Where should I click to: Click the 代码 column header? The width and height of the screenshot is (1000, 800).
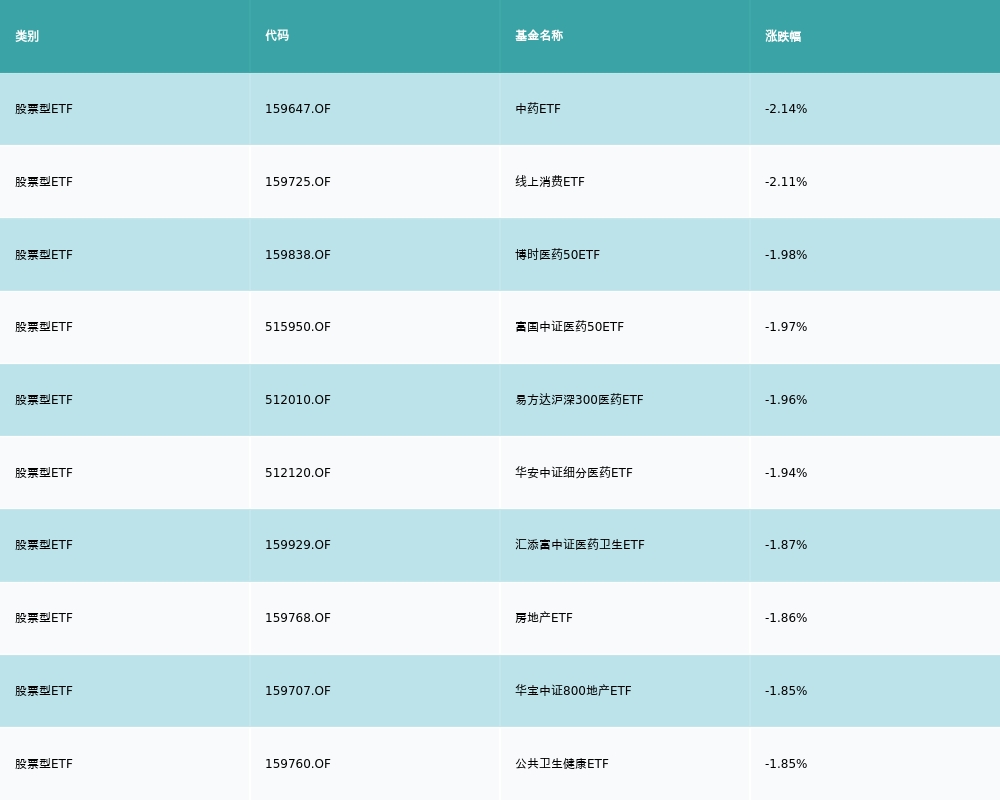point(277,36)
